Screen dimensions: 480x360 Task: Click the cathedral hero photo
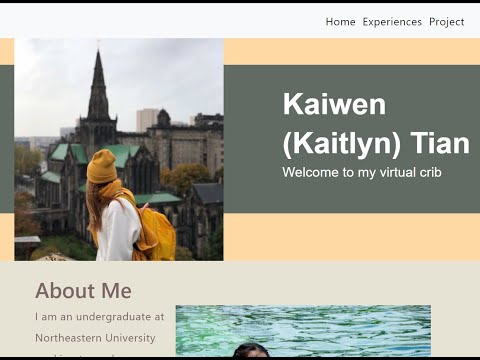click(119, 149)
